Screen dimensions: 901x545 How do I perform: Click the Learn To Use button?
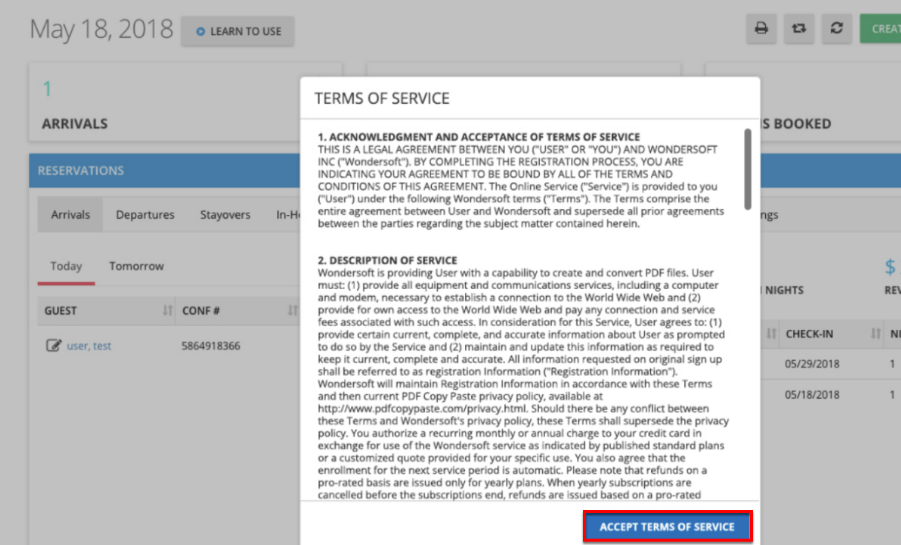pyautogui.click(x=238, y=31)
